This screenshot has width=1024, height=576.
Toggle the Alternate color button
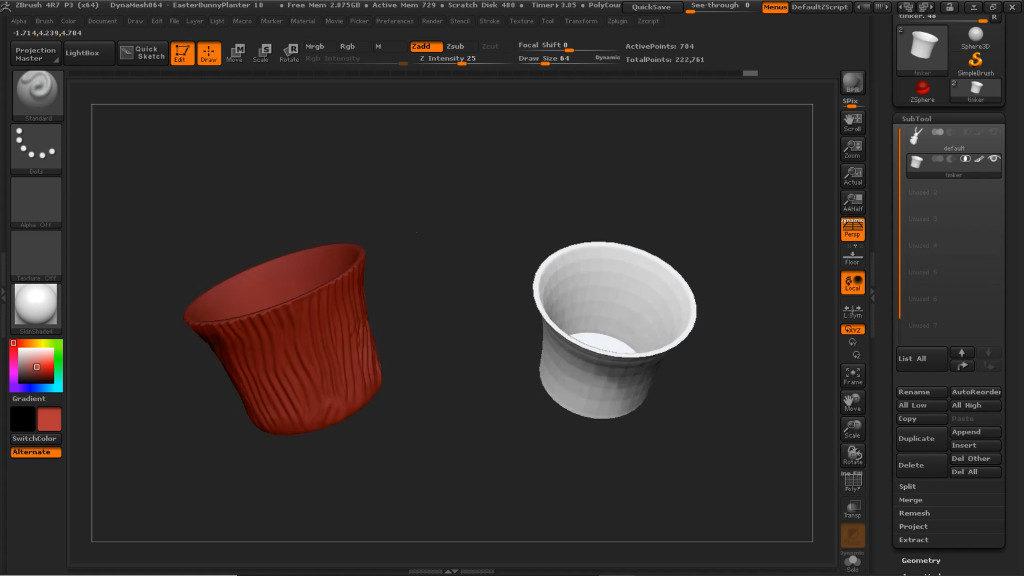pyautogui.click(x=36, y=452)
